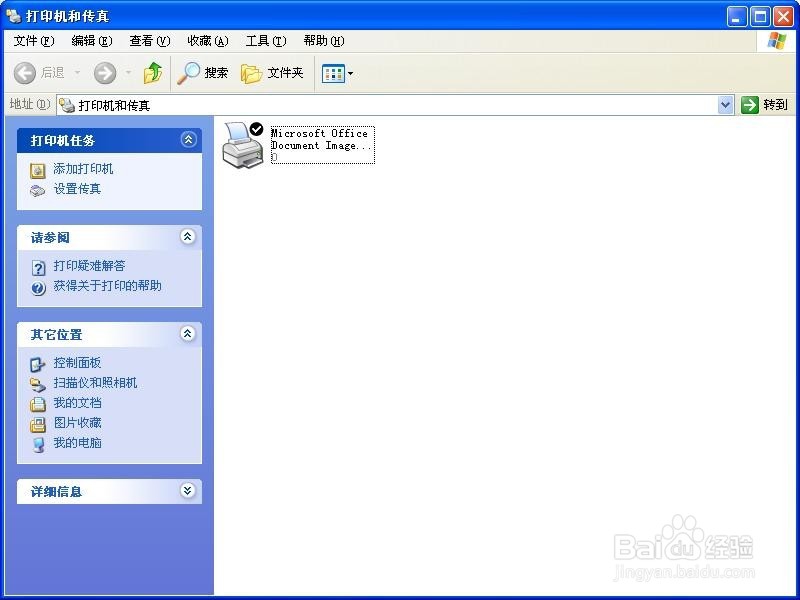Open the View (查看) menu
Viewport: 800px width, 600px height.
pyautogui.click(x=149, y=41)
